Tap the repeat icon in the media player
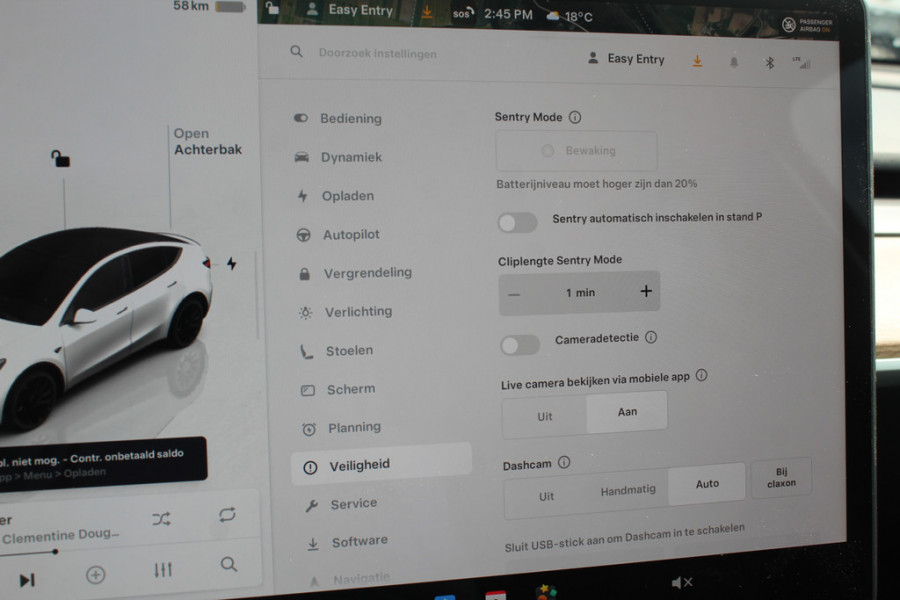 click(x=228, y=515)
